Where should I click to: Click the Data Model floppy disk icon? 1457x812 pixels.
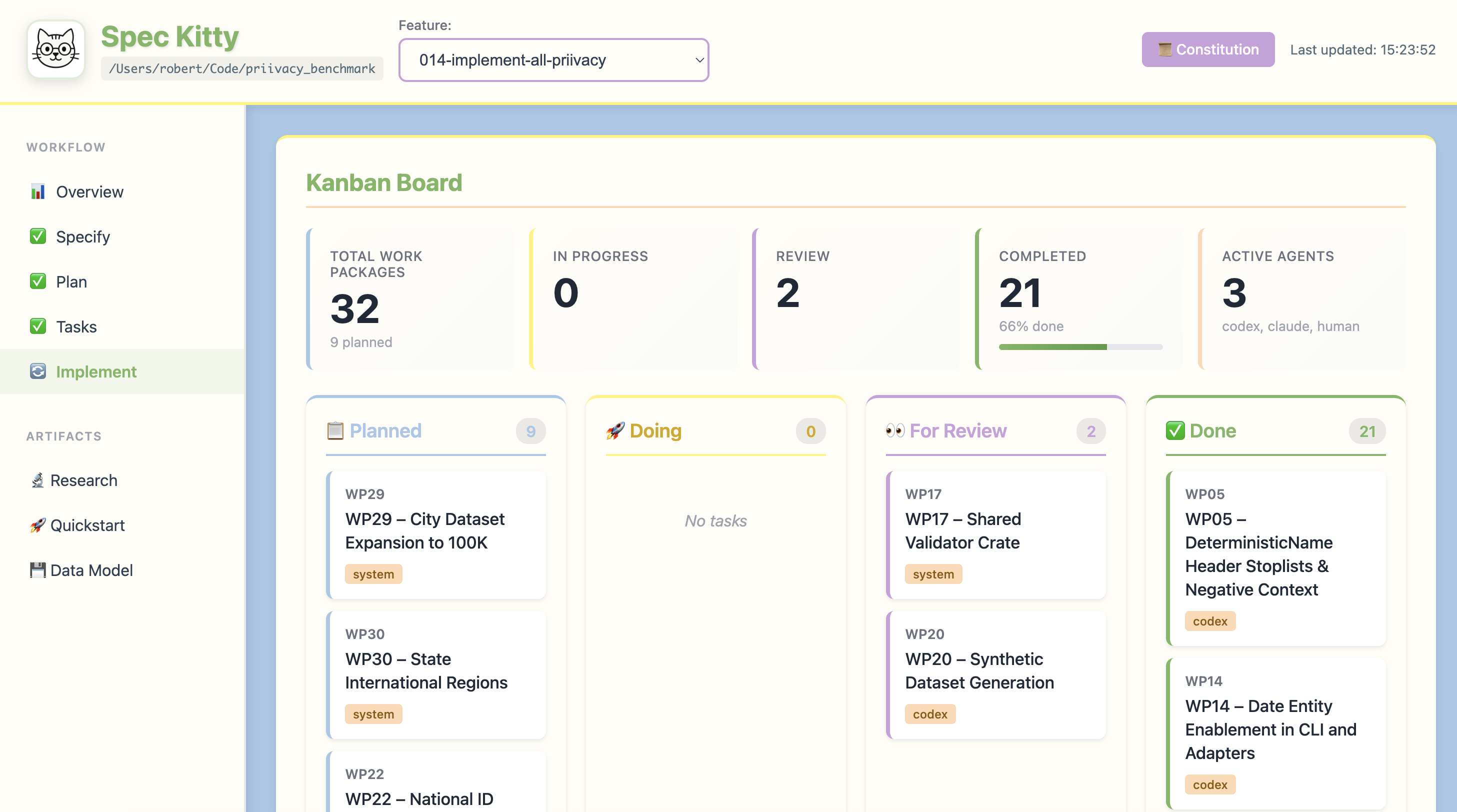37,570
